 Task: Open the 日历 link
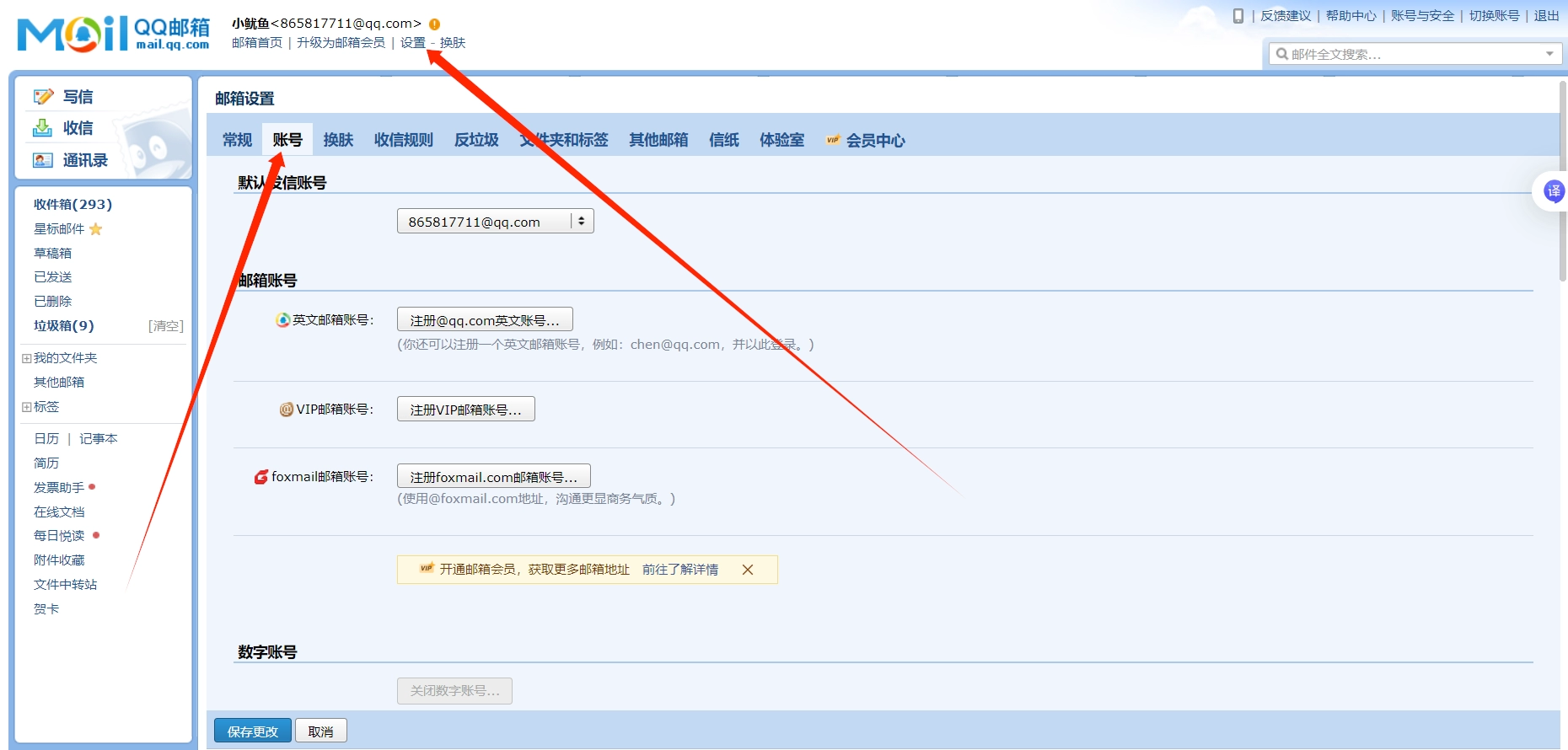(46, 439)
